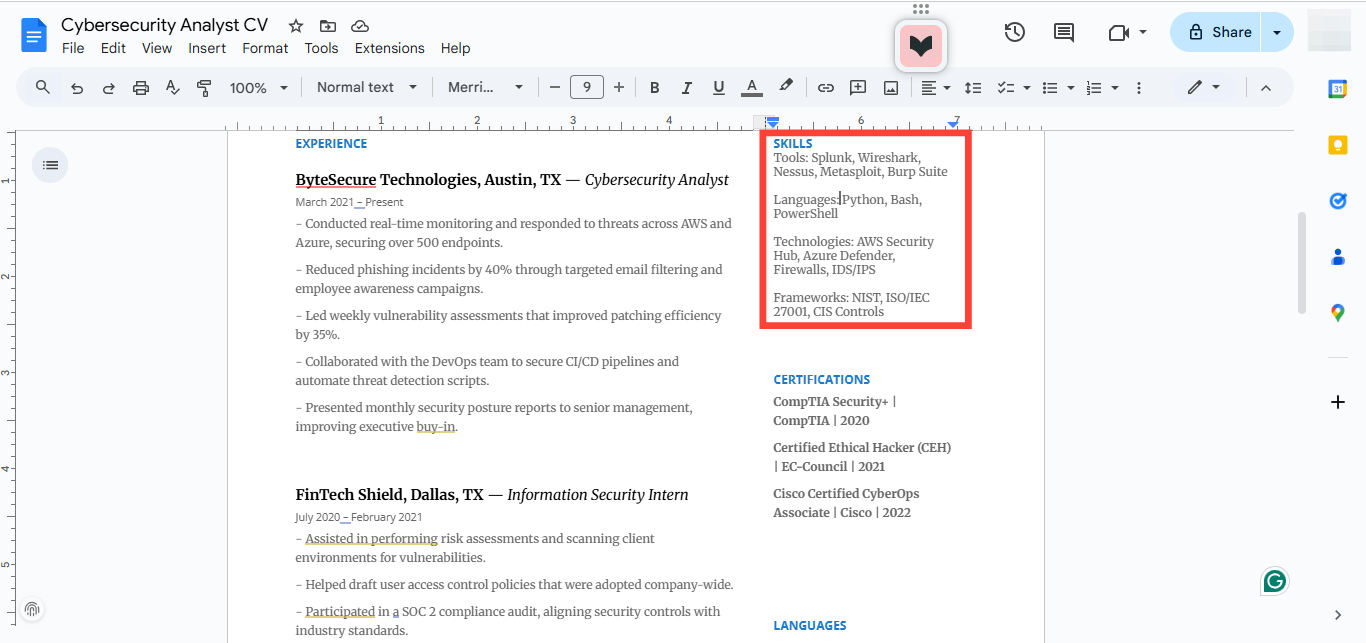
Task: Open Google Tasks side panel
Action: [1338, 201]
